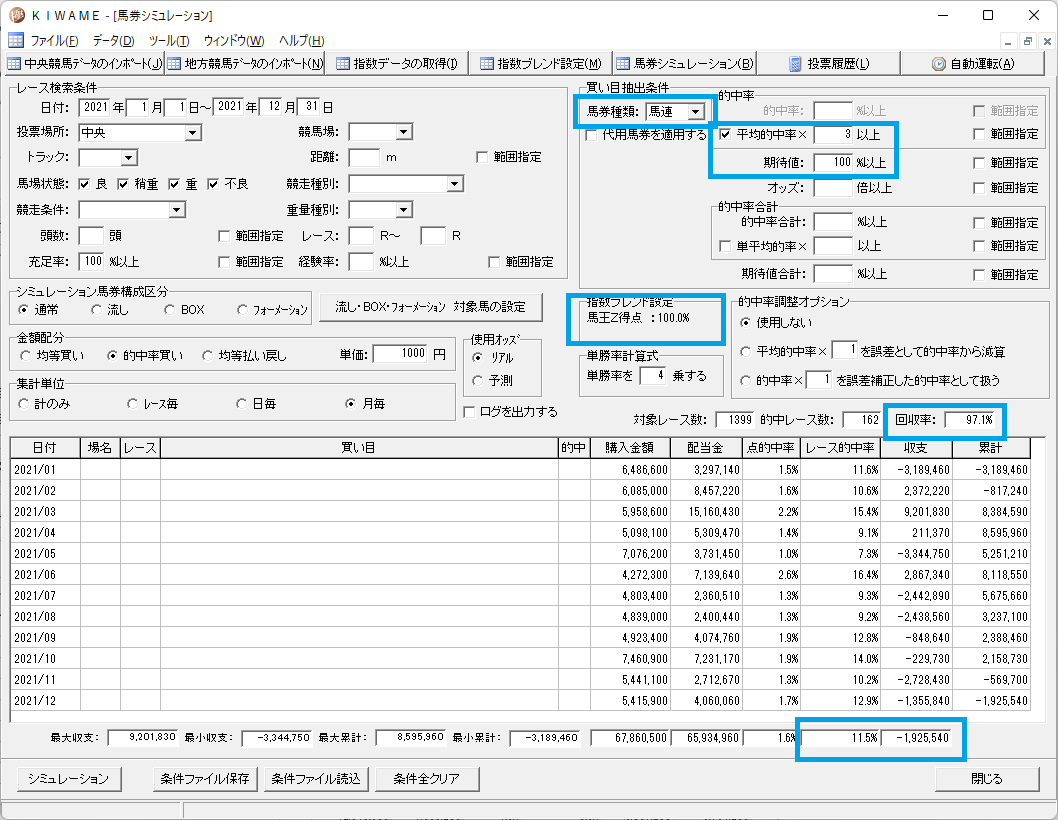Open the データ menu
Screen dimensions: 1058x820
pos(113,40)
